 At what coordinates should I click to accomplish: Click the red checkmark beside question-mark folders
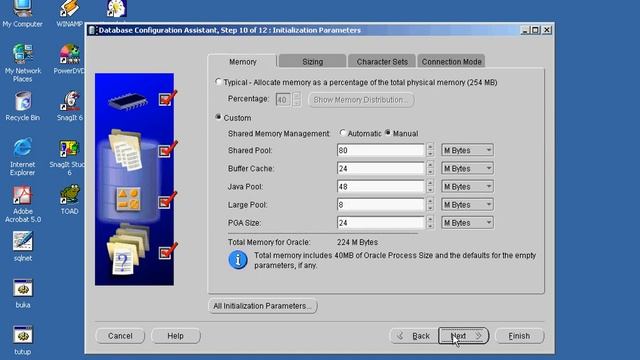(x=167, y=251)
